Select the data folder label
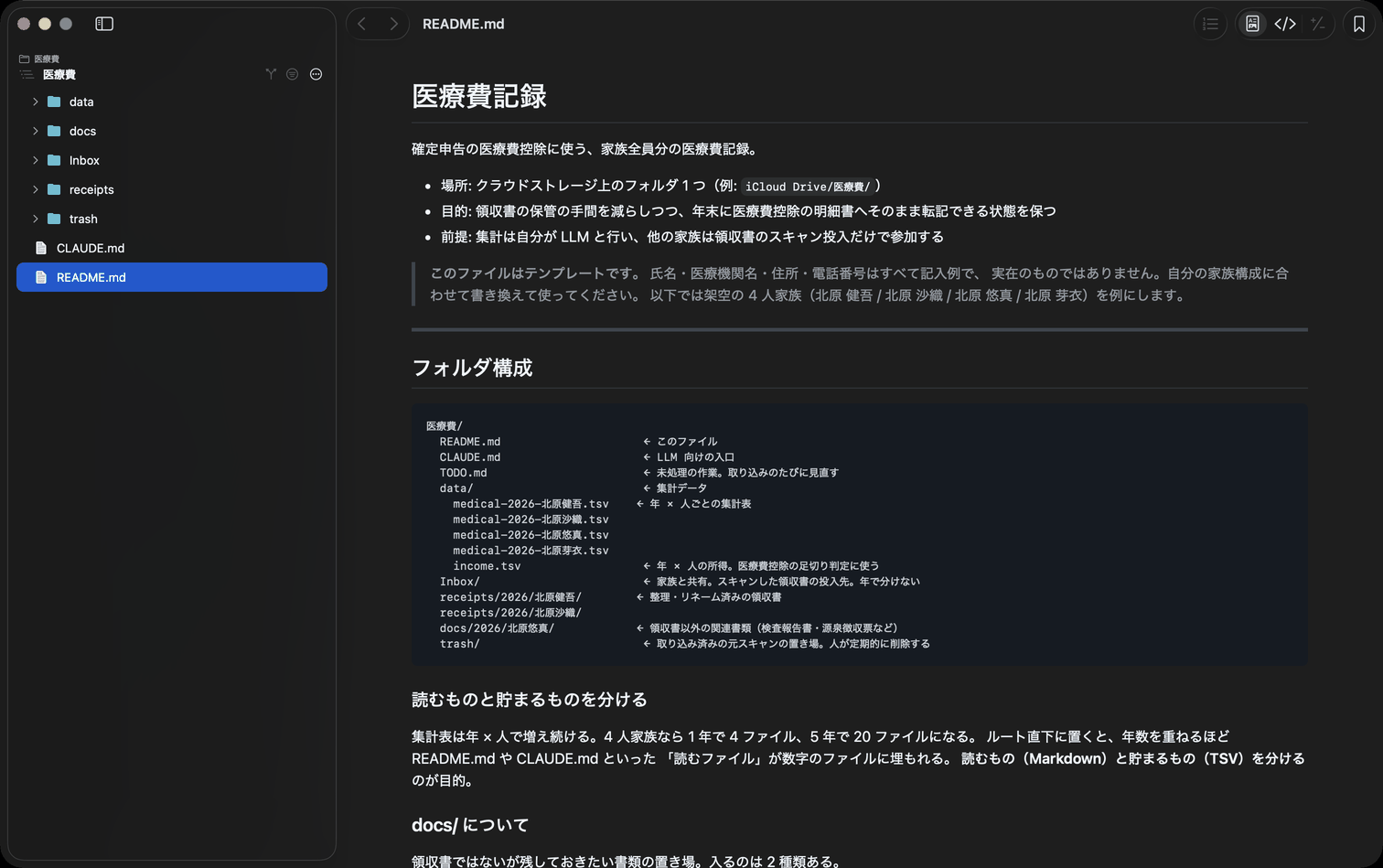This screenshot has height=868, width=1383. [81, 102]
